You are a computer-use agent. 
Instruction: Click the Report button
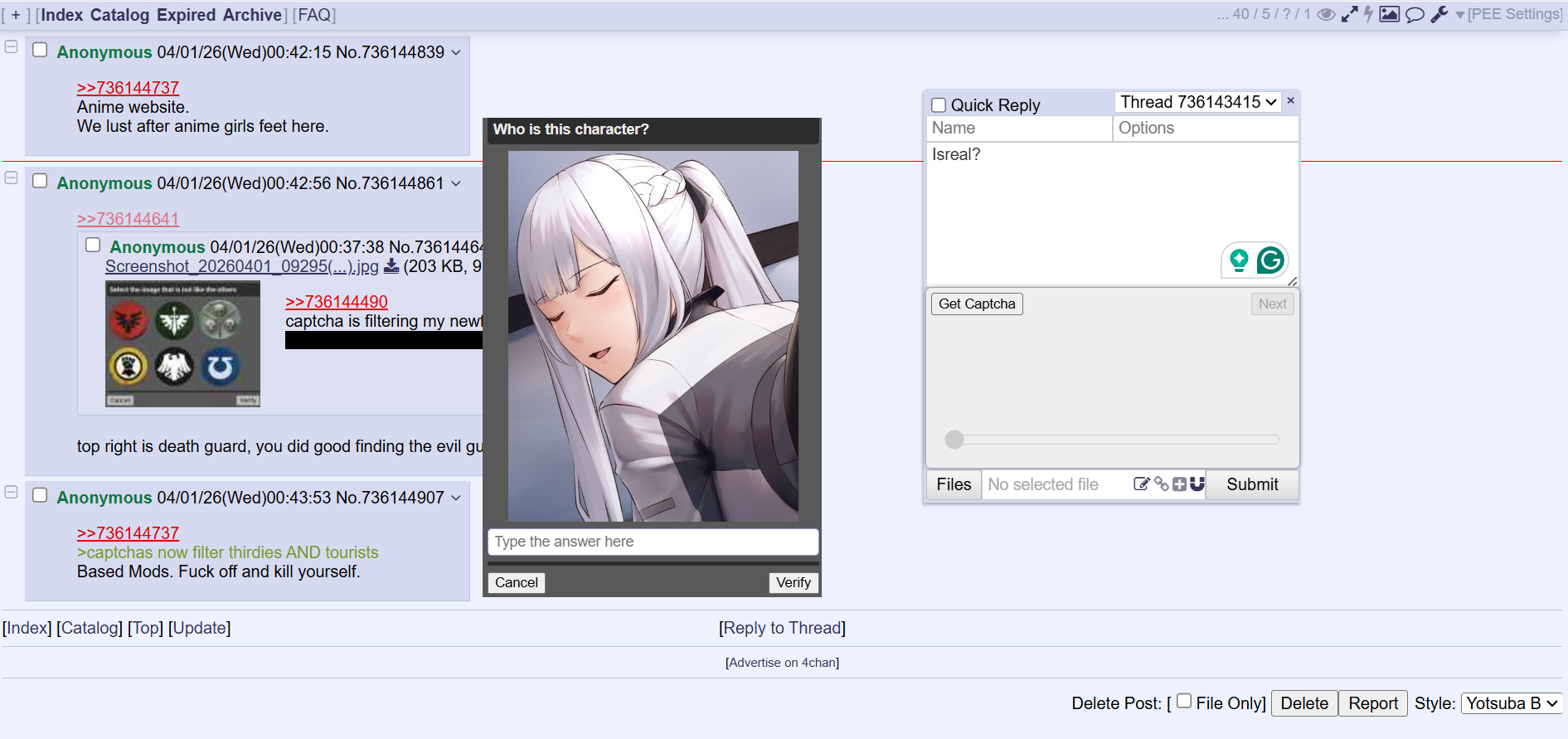point(1373,703)
